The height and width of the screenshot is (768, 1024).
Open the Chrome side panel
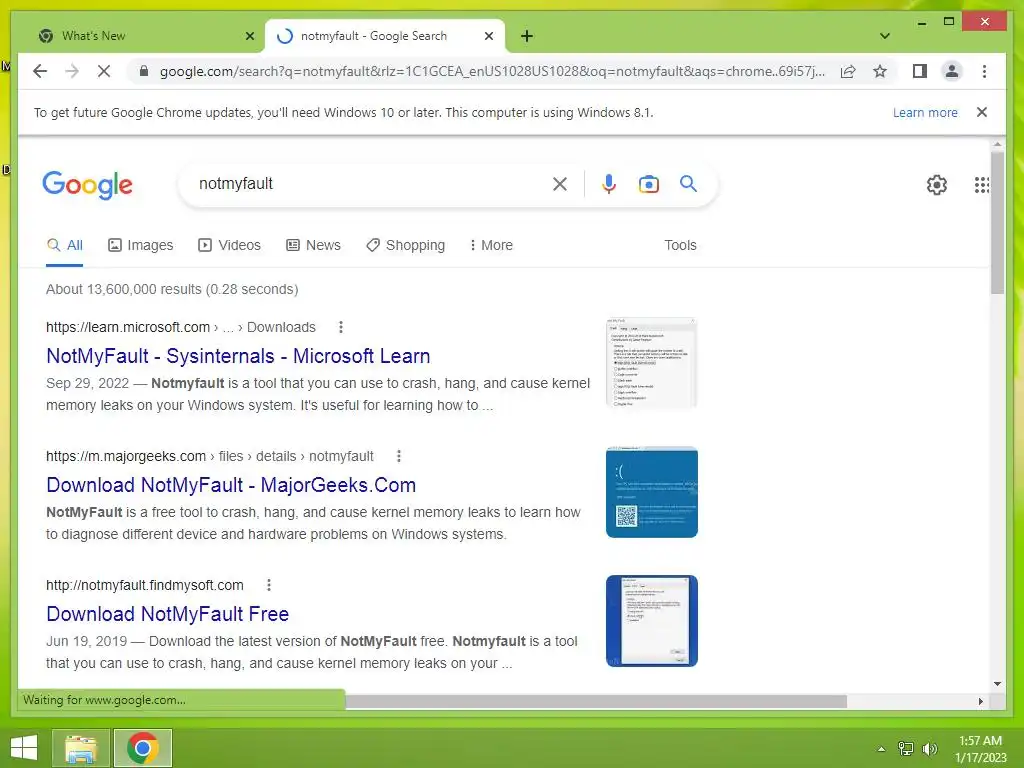(920, 71)
